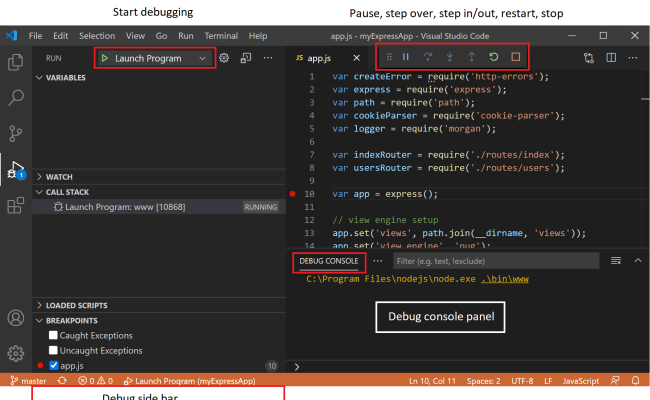This screenshot has height=400, width=650.
Task: Open the File menu
Action: click(x=35, y=36)
